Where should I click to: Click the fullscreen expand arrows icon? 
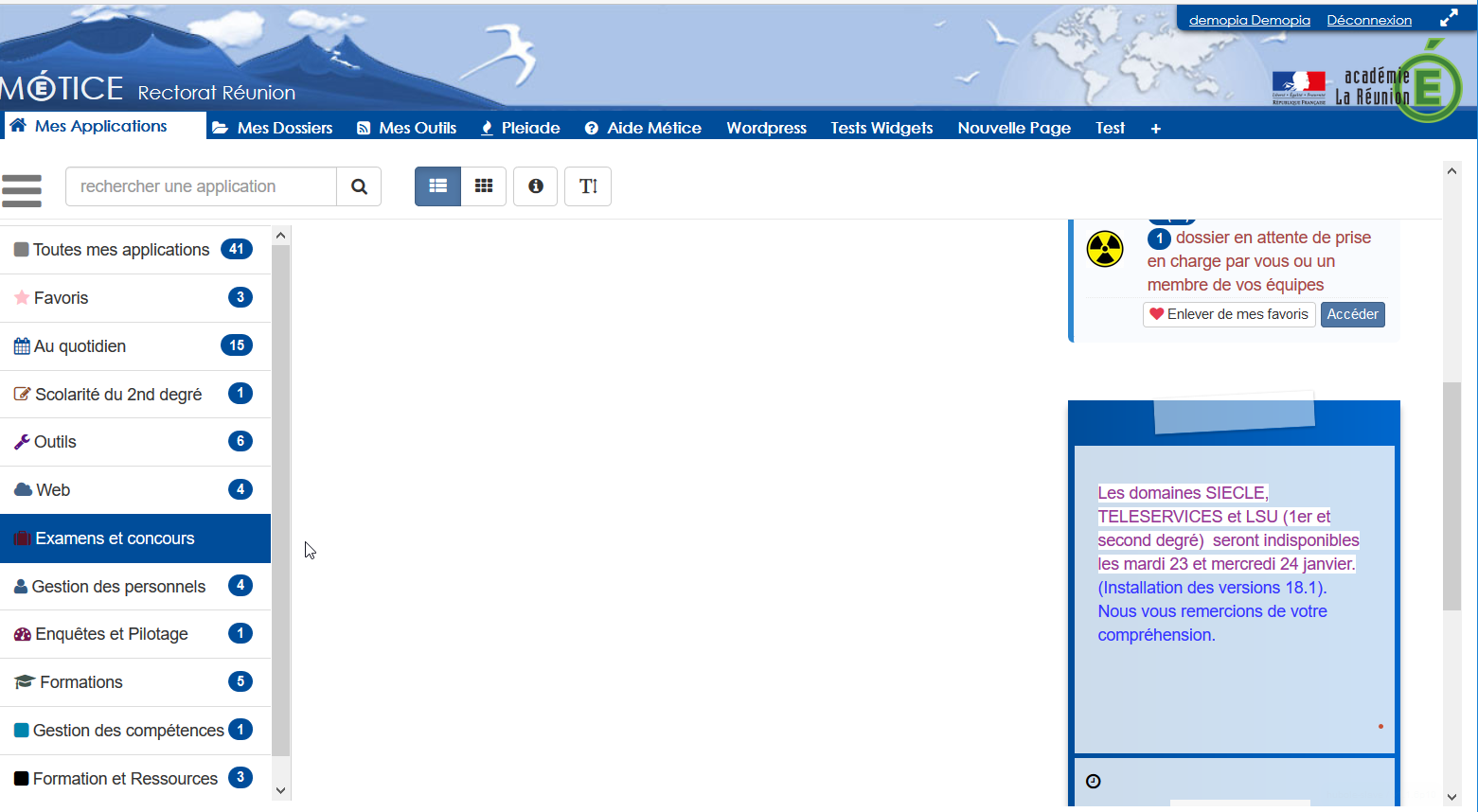click(1449, 19)
